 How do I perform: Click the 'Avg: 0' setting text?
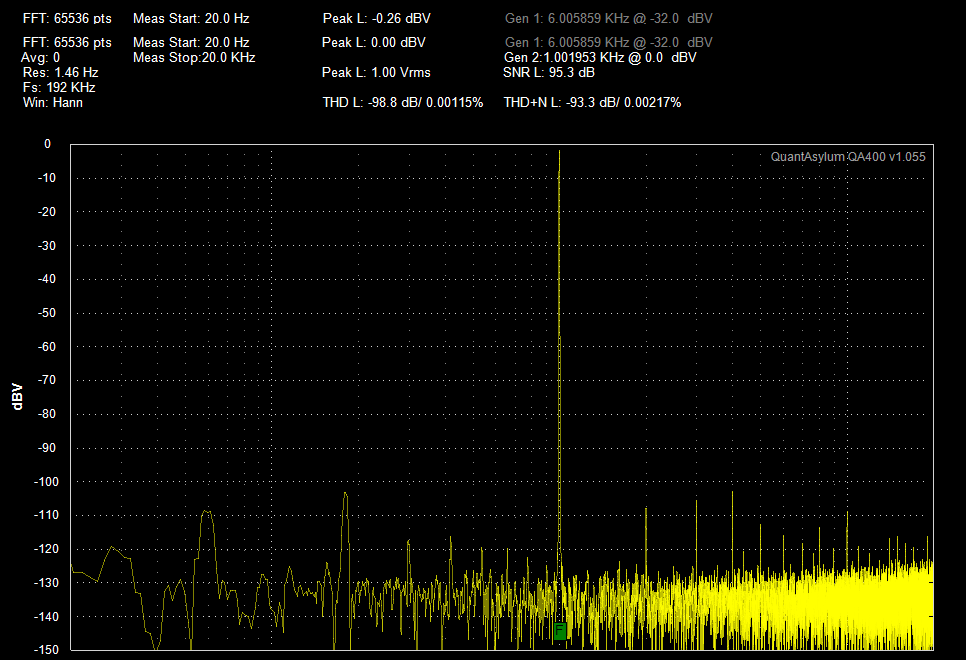coord(41,58)
